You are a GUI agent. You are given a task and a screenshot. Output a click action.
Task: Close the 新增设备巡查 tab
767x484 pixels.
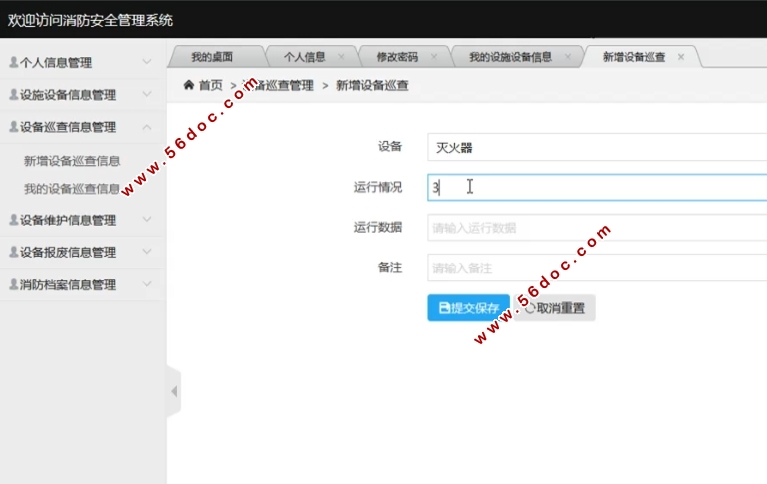(x=681, y=57)
